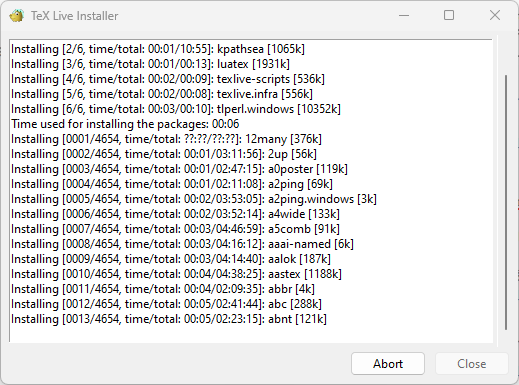Click the 'TeX Live Installer' window title text
The image size is (519, 385).
point(74,16)
